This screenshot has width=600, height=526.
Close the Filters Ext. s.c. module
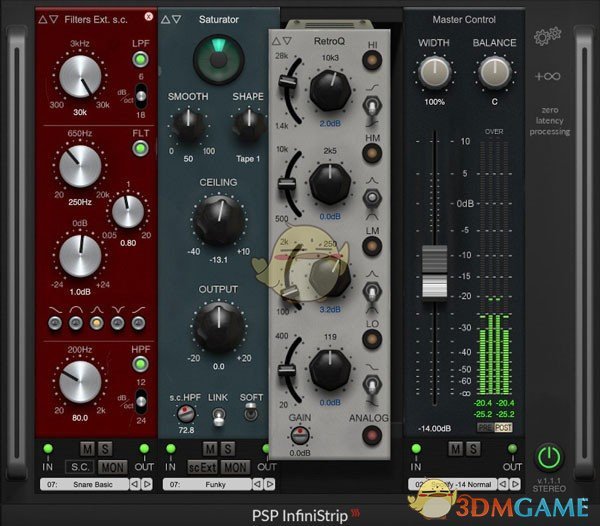pyautogui.click(x=148, y=16)
